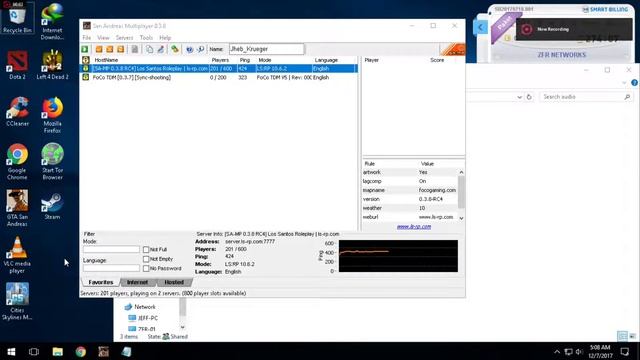Click the server properties pencil icon
Viewport: 640px width, 360px height.
161,49
